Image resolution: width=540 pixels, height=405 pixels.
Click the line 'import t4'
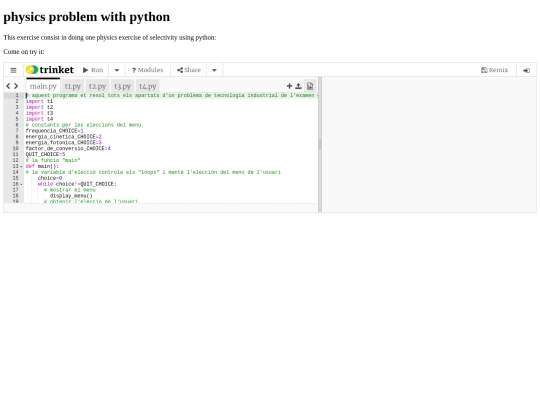(39, 119)
